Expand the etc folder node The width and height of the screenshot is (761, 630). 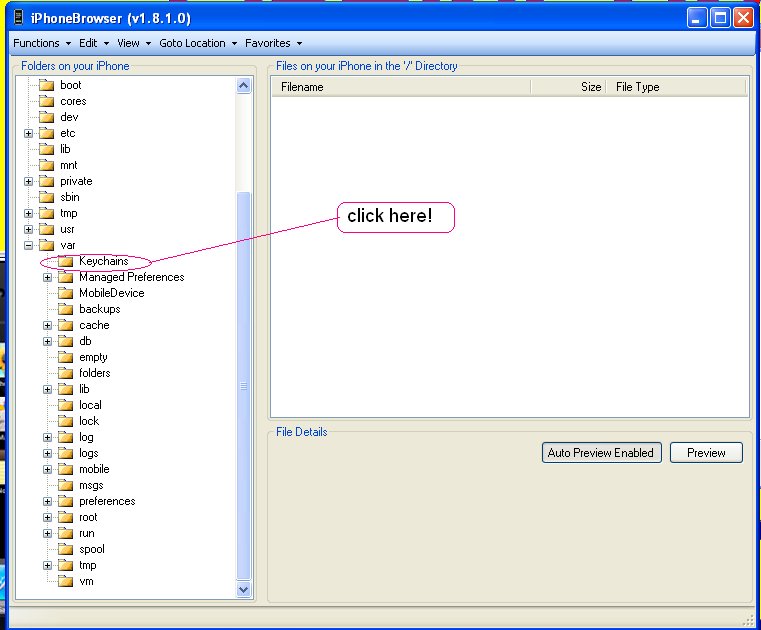(x=29, y=133)
